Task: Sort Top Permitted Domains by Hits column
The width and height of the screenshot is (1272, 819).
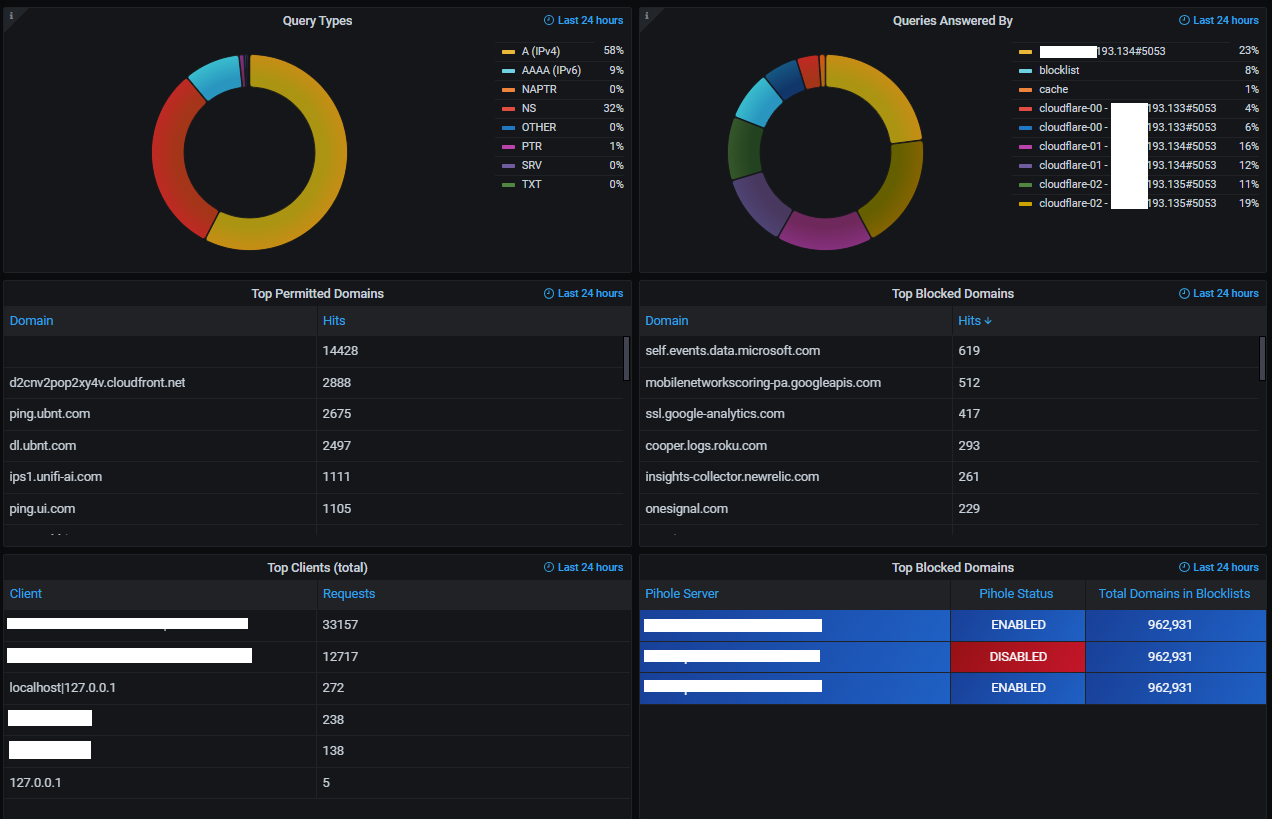Action: coord(333,321)
